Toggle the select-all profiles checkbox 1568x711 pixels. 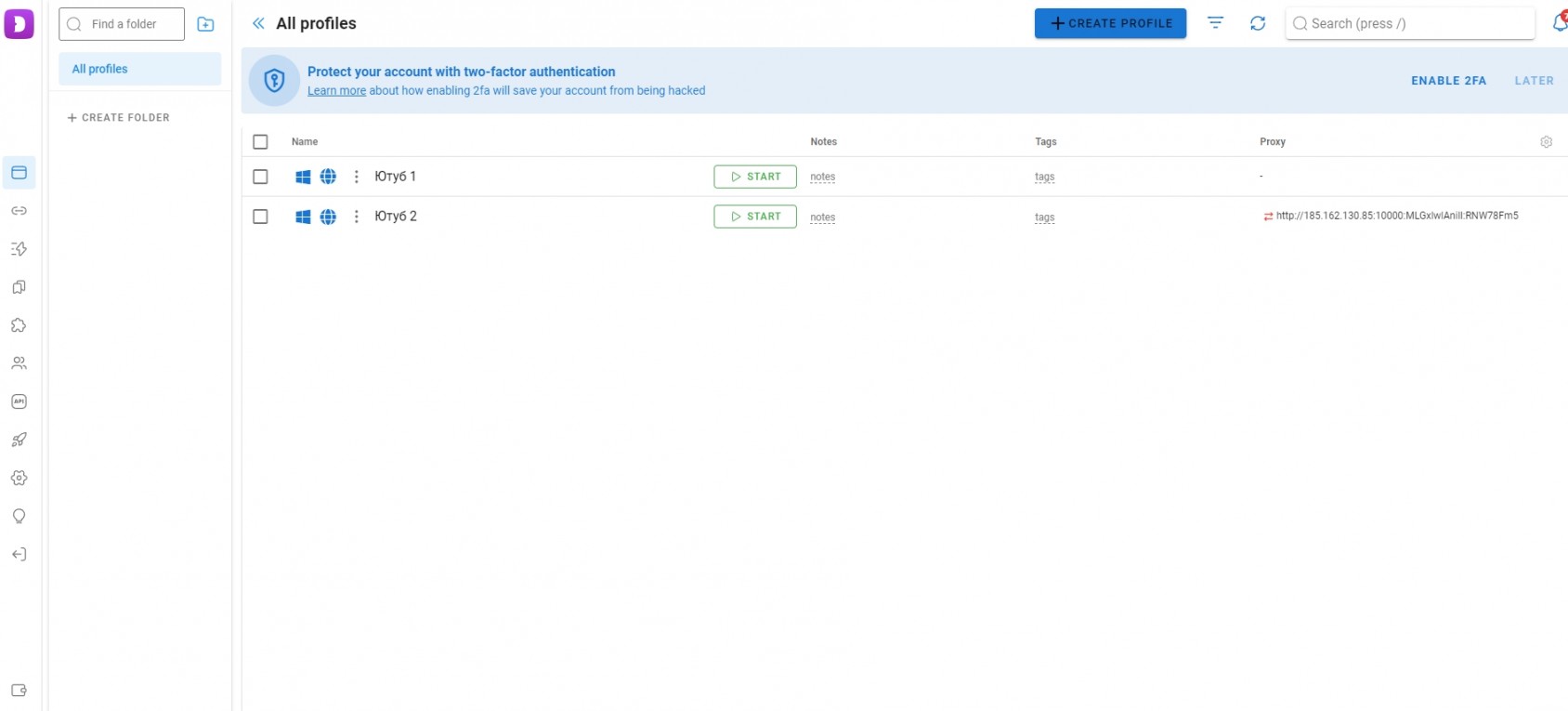pos(260,142)
